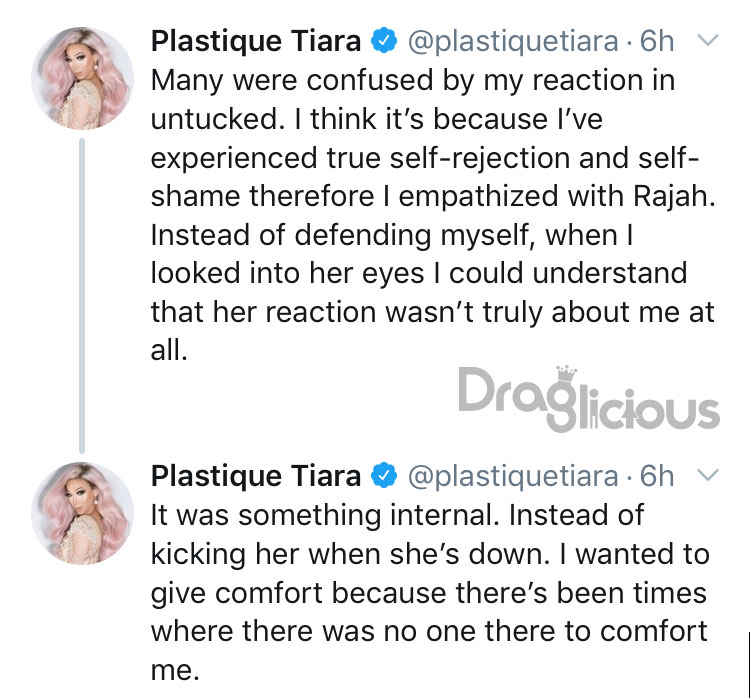Open the second tweet's profile avatar
This screenshot has width=750, height=698.
pos(82,513)
